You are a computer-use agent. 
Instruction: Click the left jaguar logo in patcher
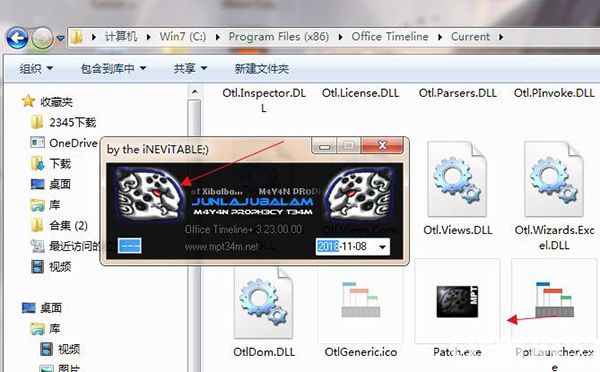pyautogui.click(x=149, y=195)
